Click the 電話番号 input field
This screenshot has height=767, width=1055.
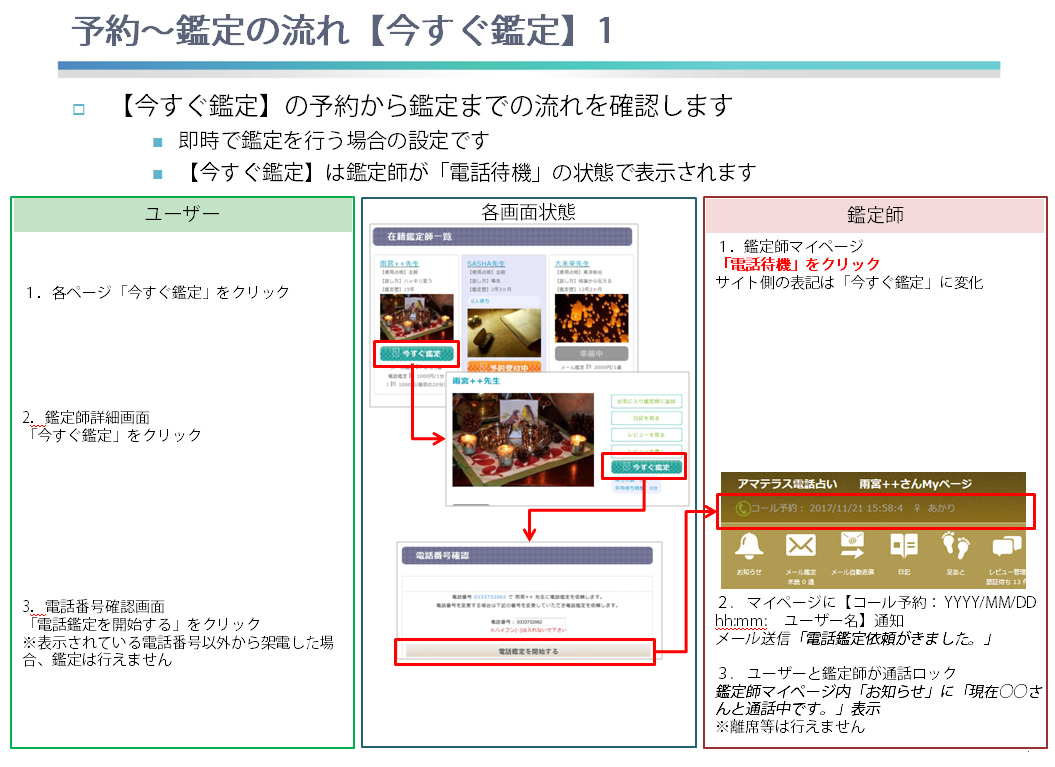[x=539, y=622]
